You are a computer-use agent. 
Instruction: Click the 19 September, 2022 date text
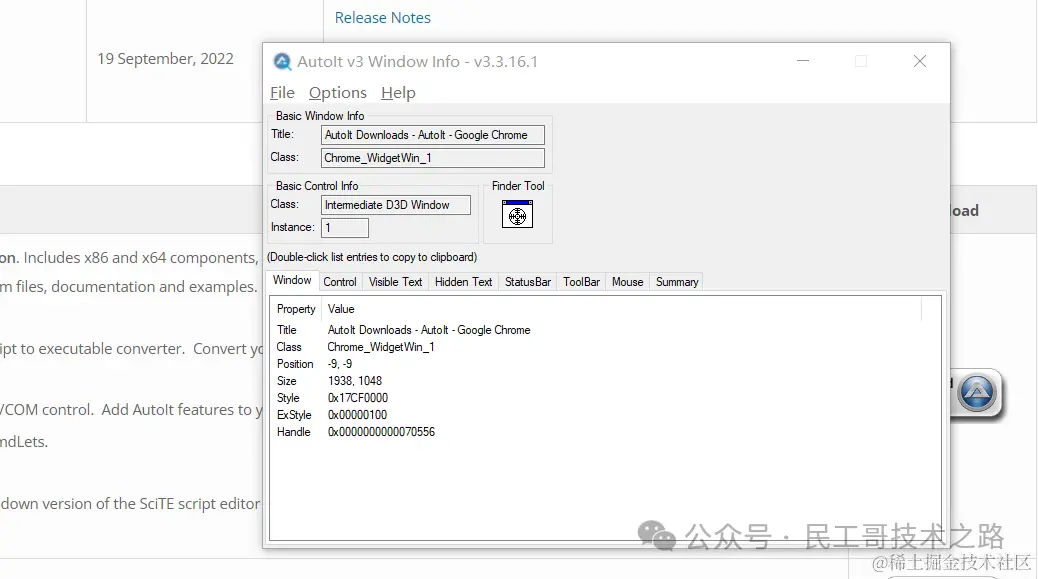pyautogui.click(x=165, y=59)
